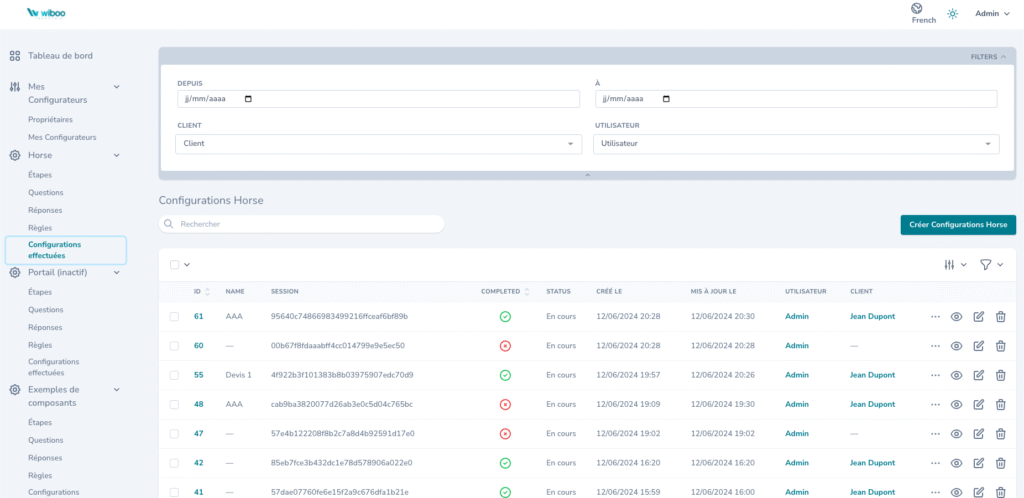
Task: Open the Admin user menu
Action: point(991,14)
